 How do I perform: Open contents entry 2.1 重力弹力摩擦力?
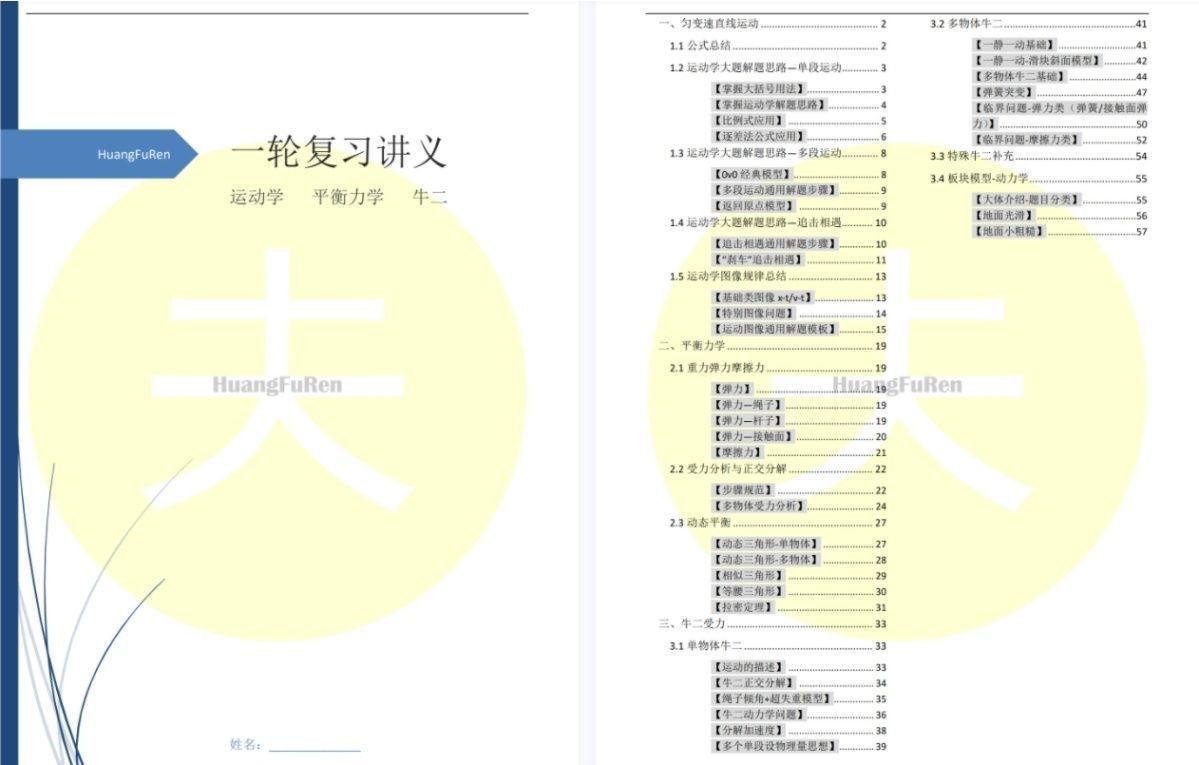[x=778, y=368]
